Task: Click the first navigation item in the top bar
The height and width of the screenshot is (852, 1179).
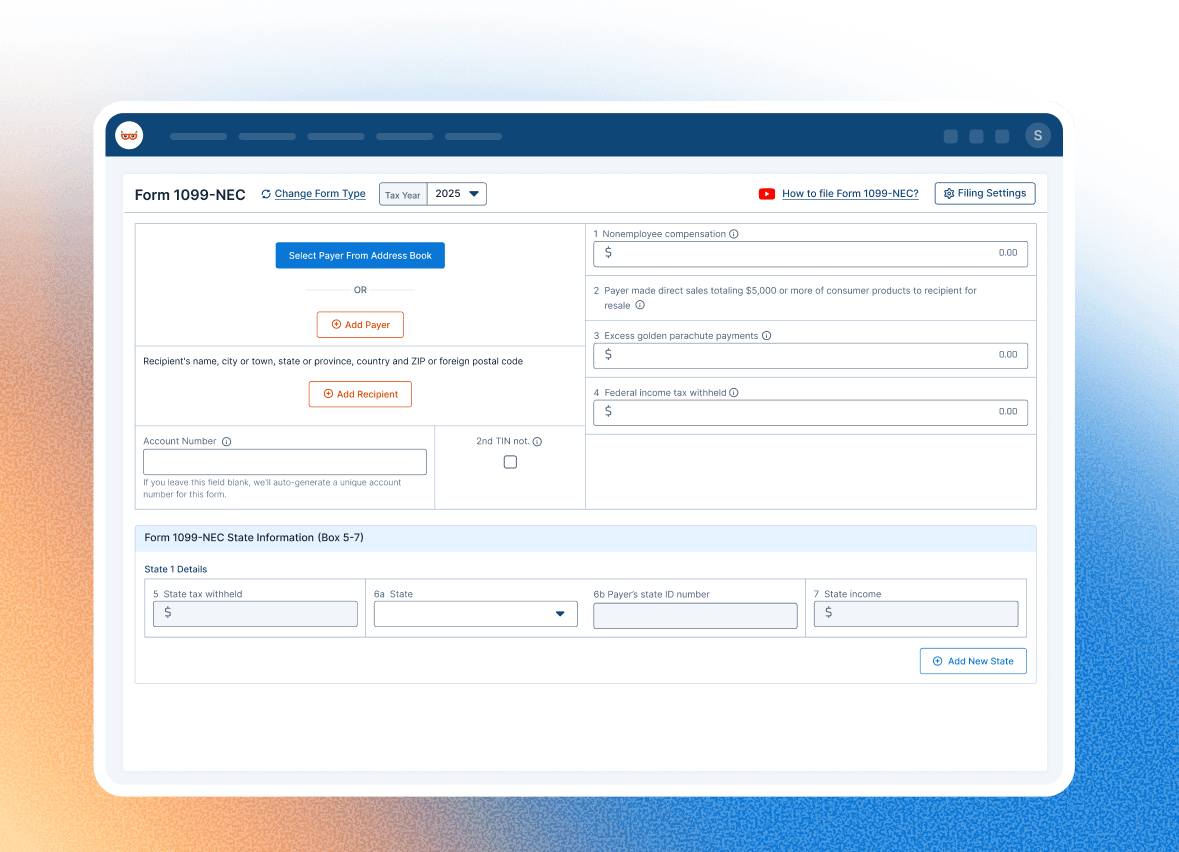Action: click(x=197, y=136)
